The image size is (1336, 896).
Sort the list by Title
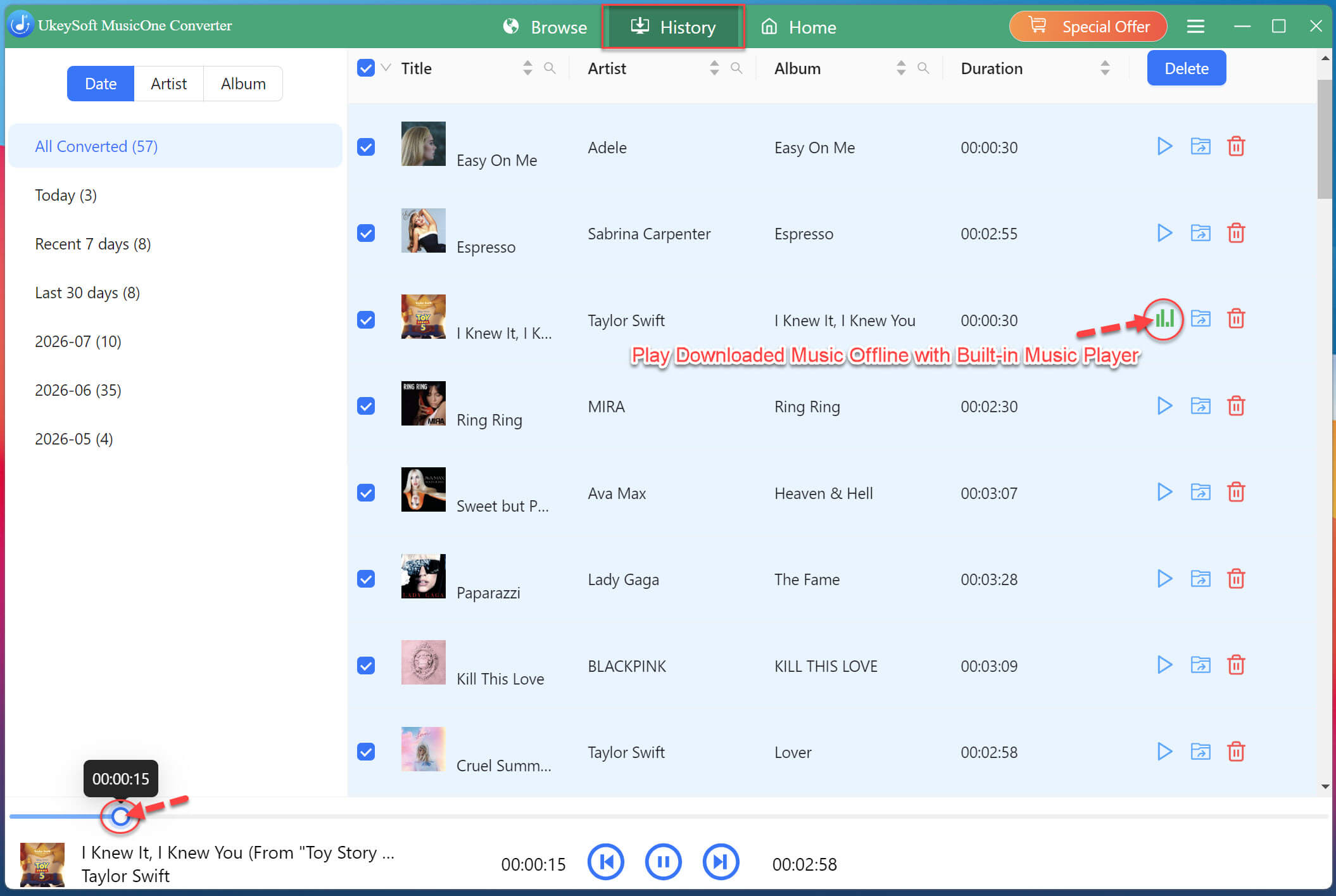pos(527,68)
